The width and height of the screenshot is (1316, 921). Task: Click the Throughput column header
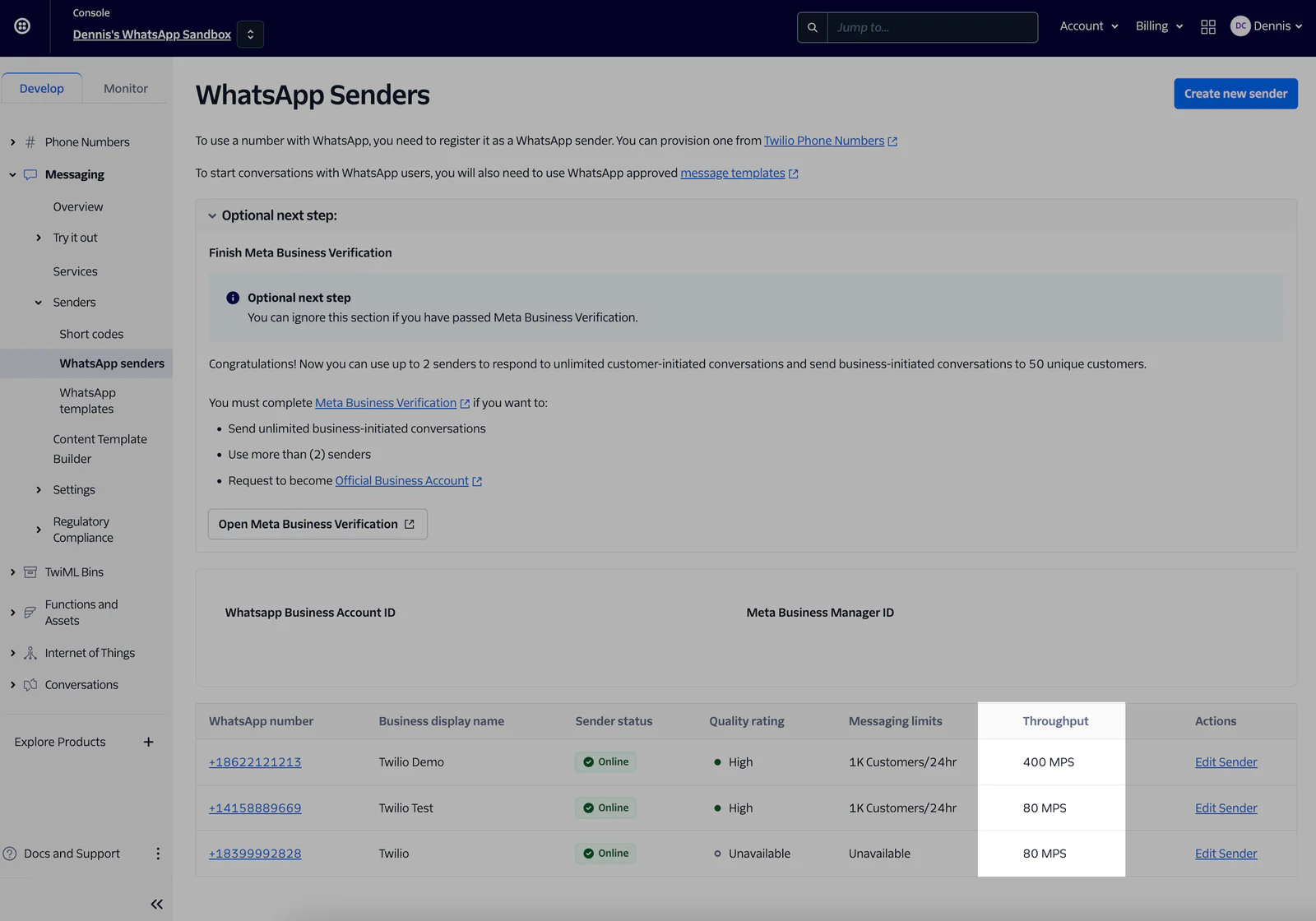[1055, 721]
